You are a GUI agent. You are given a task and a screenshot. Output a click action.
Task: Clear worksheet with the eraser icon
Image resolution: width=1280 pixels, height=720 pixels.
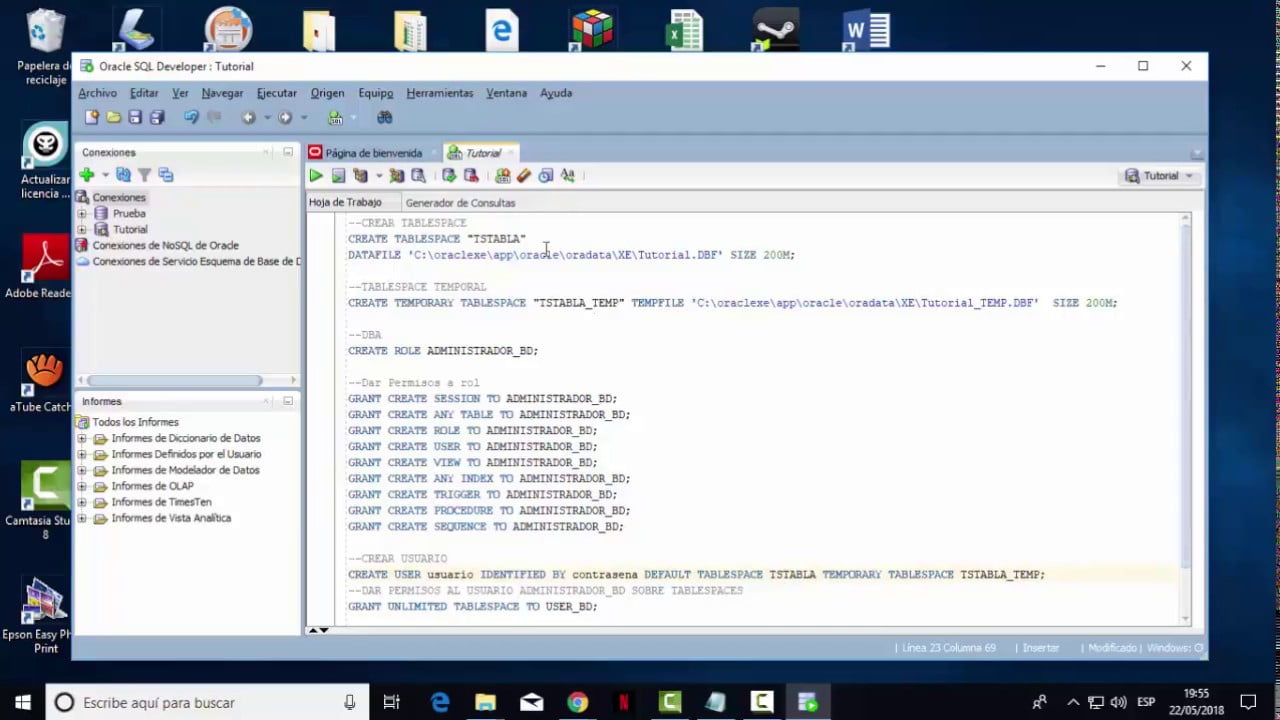click(x=524, y=176)
